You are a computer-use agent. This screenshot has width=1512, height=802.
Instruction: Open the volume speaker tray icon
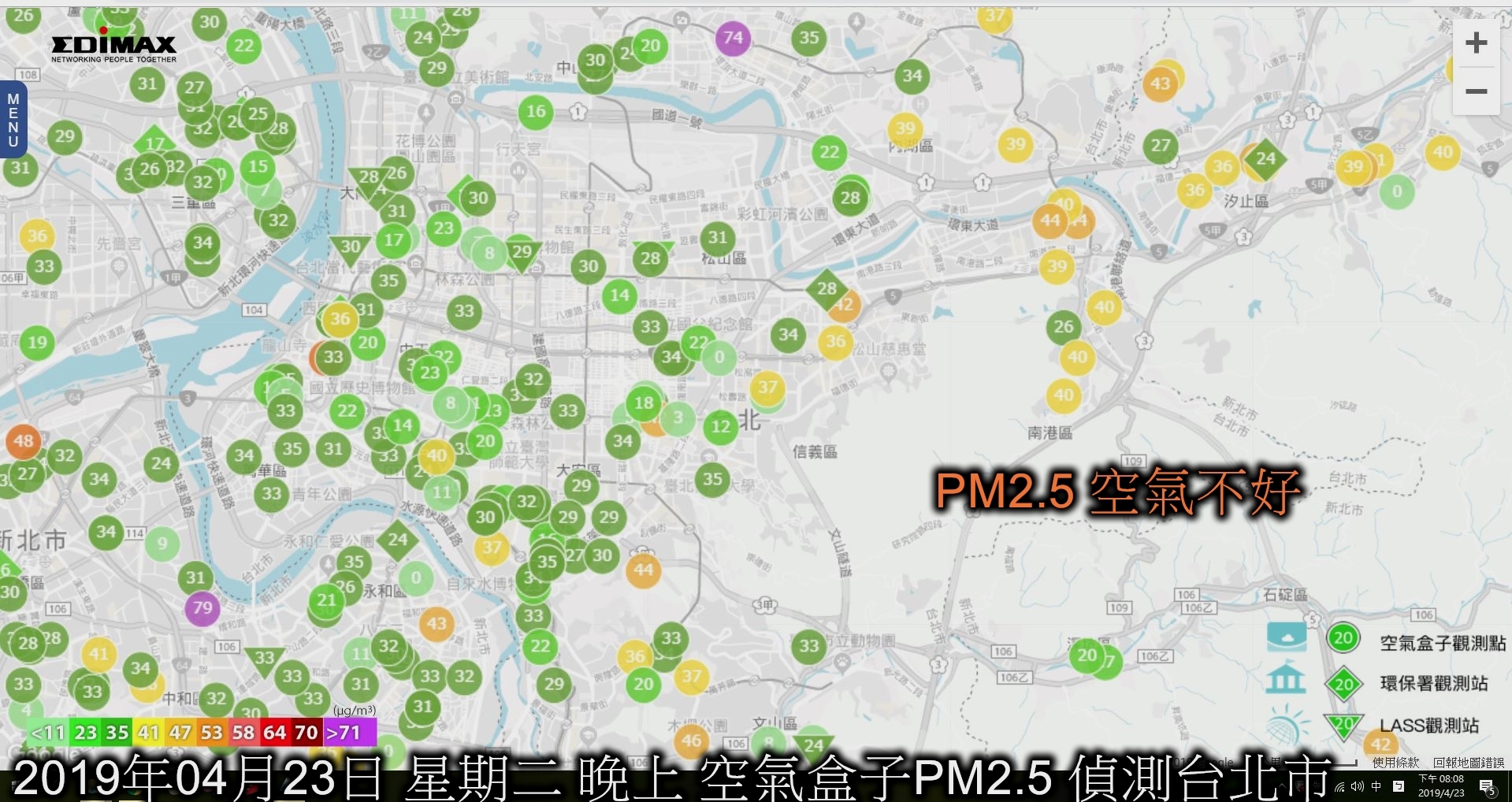click(x=1357, y=786)
